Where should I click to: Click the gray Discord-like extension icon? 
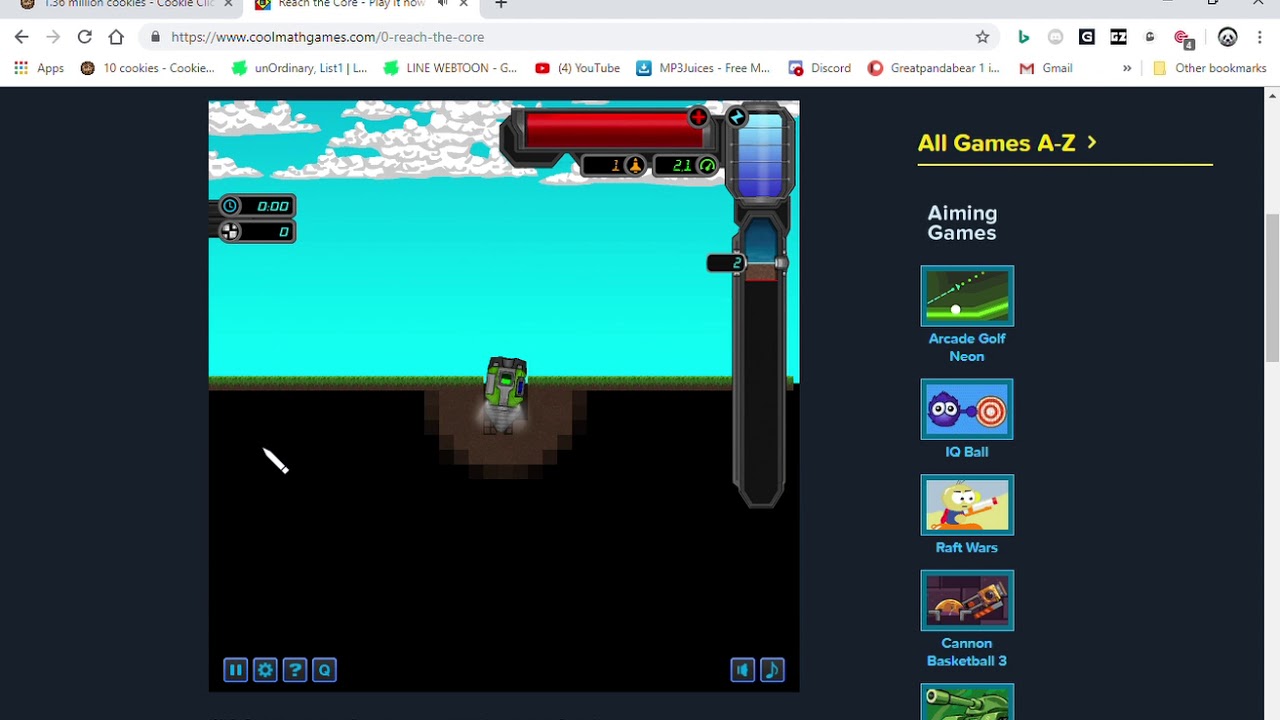(x=1055, y=37)
